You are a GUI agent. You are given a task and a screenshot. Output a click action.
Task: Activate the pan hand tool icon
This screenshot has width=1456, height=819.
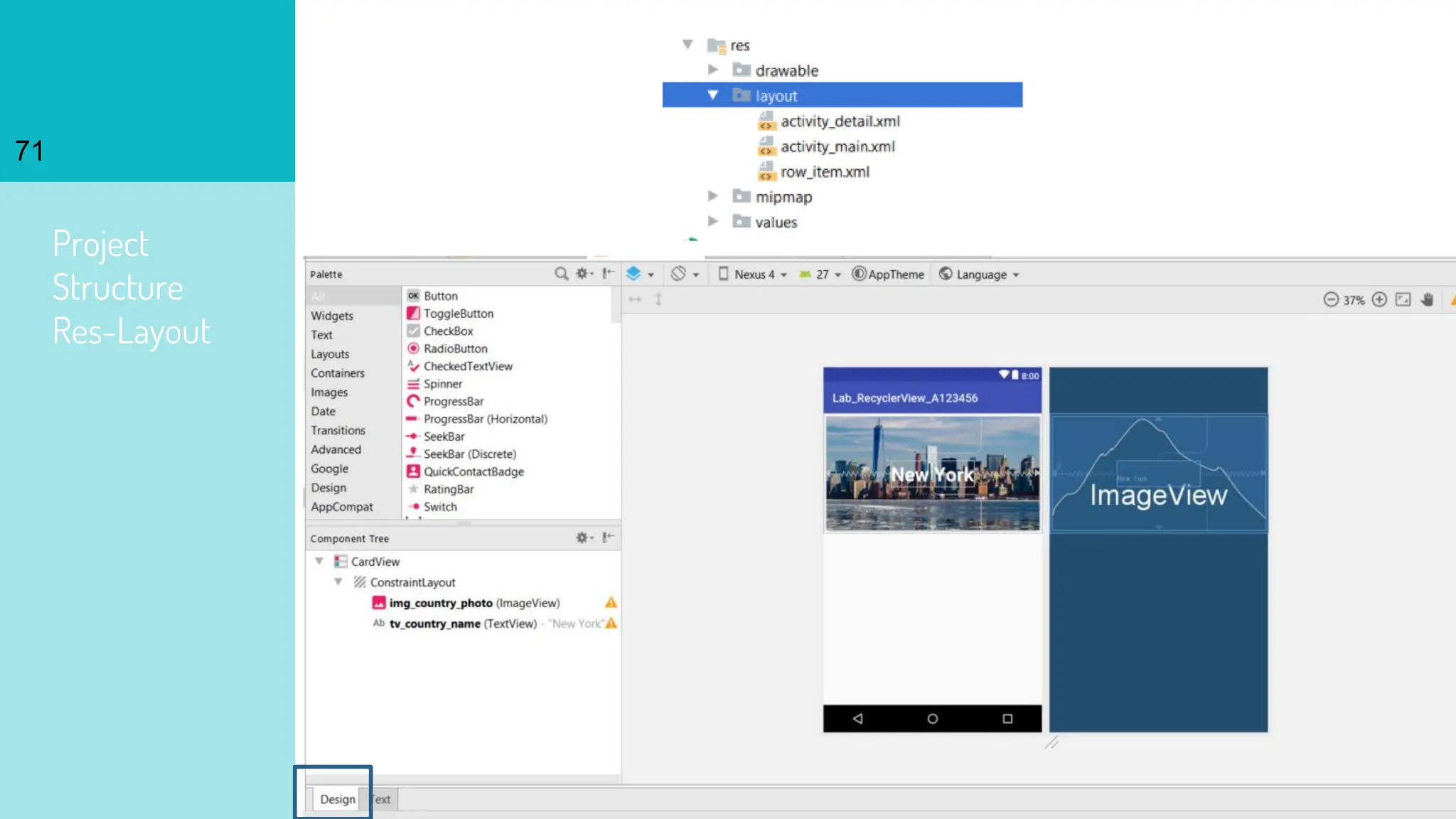(x=1427, y=300)
